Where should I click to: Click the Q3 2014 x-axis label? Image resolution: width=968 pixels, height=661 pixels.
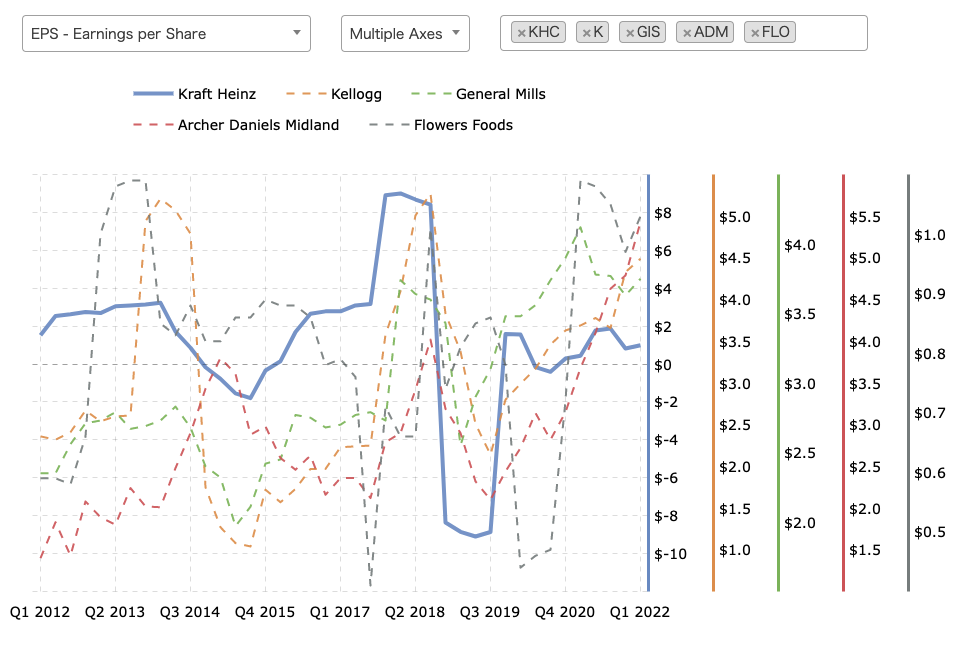click(x=190, y=612)
